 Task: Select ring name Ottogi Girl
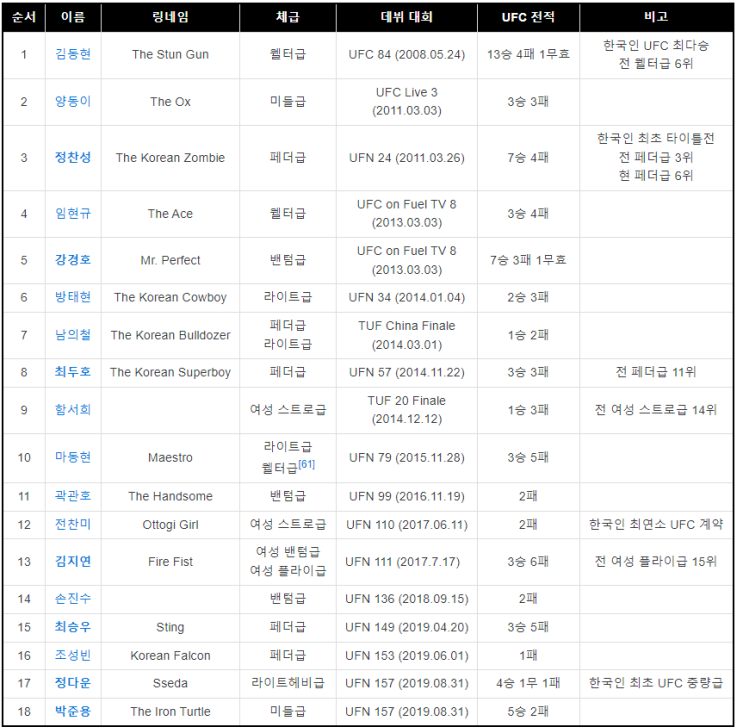click(170, 525)
